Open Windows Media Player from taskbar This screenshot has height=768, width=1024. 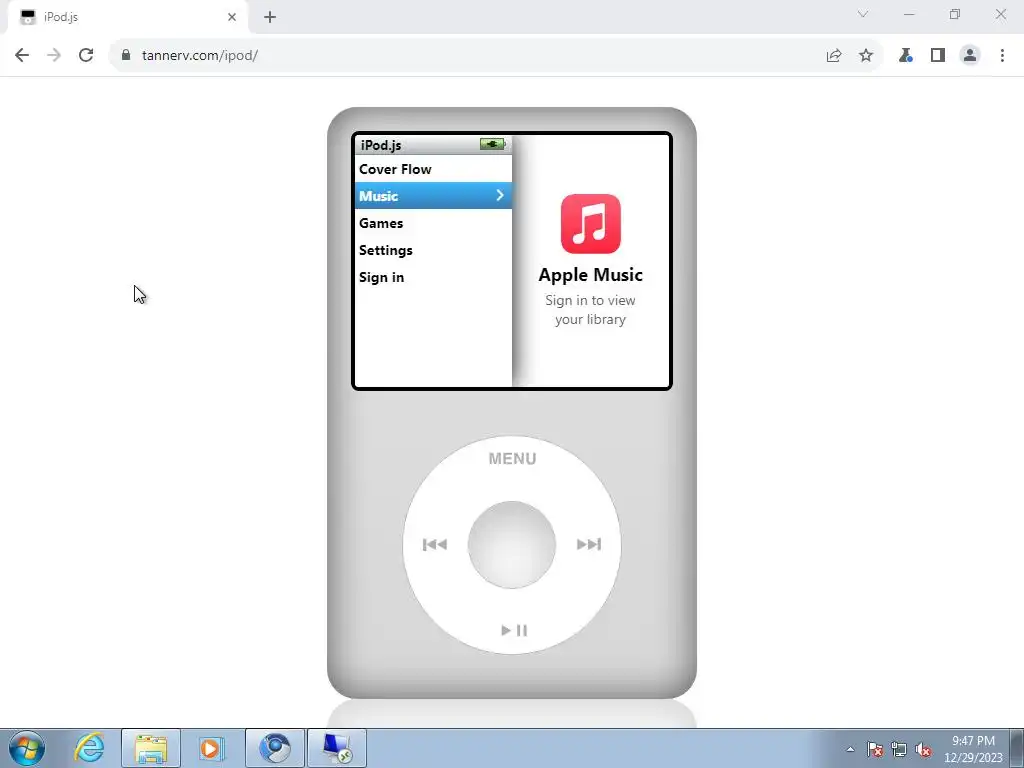pos(210,748)
